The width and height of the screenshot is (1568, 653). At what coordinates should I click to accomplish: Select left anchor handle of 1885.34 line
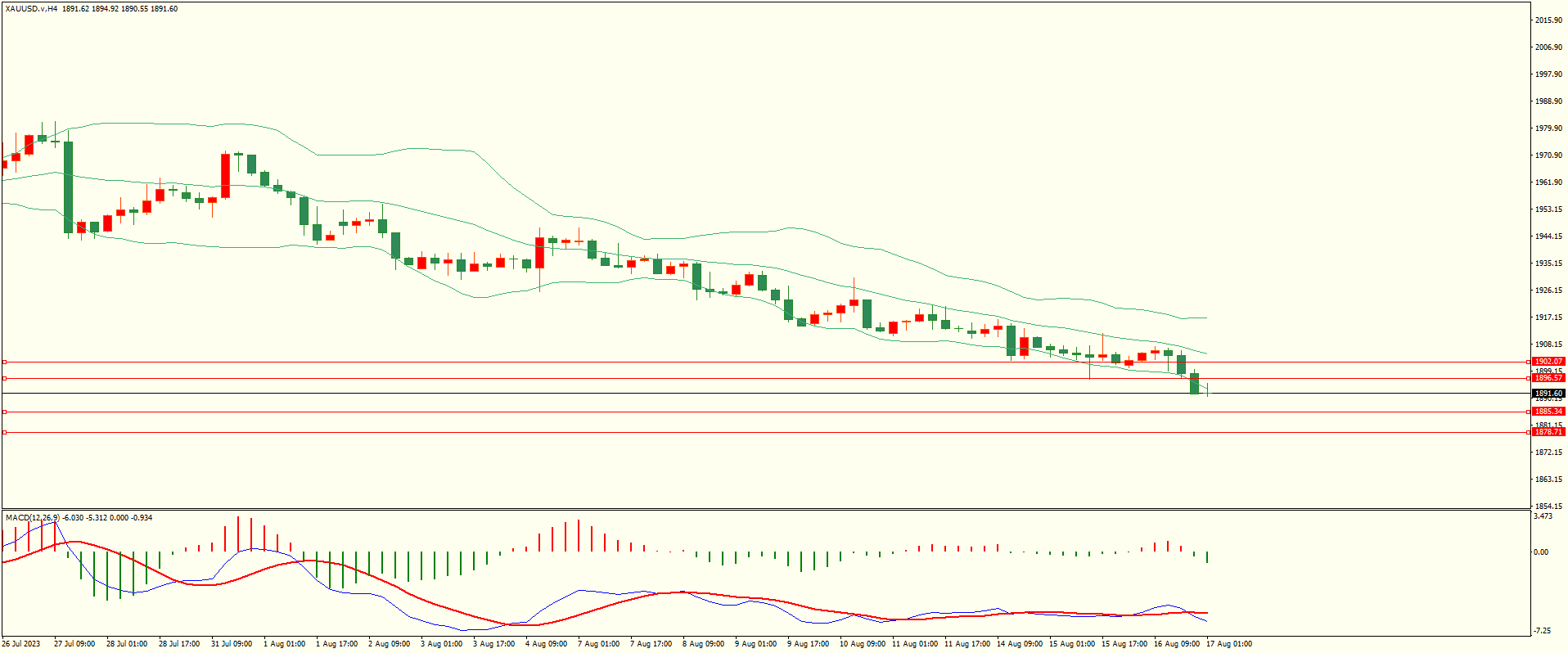pyautogui.click(x=4, y=412)
